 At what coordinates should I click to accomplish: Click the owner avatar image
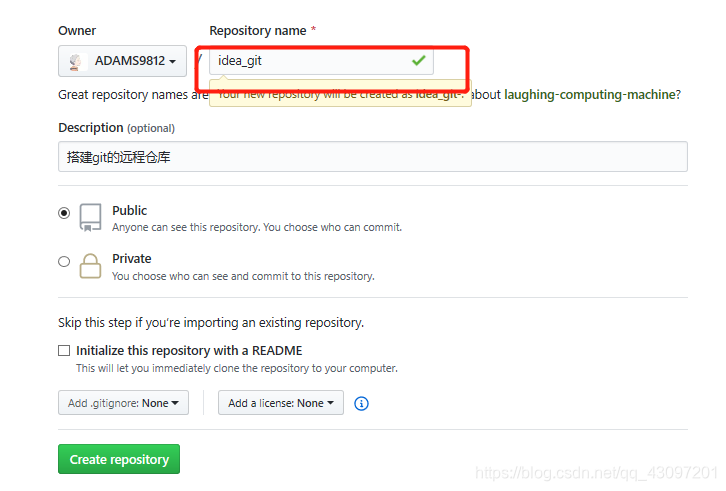click(75, 61)
